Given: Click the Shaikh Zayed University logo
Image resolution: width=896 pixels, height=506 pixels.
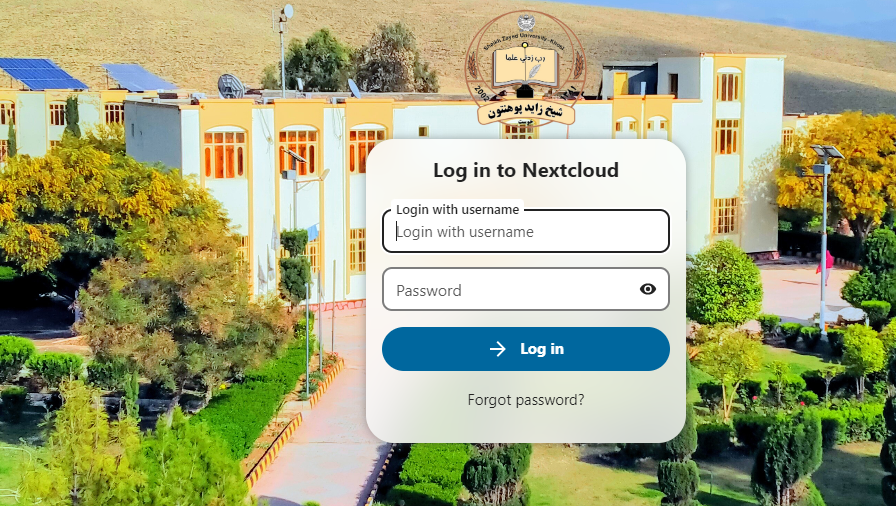Looking at the screenshot, I should coord(525,70).
